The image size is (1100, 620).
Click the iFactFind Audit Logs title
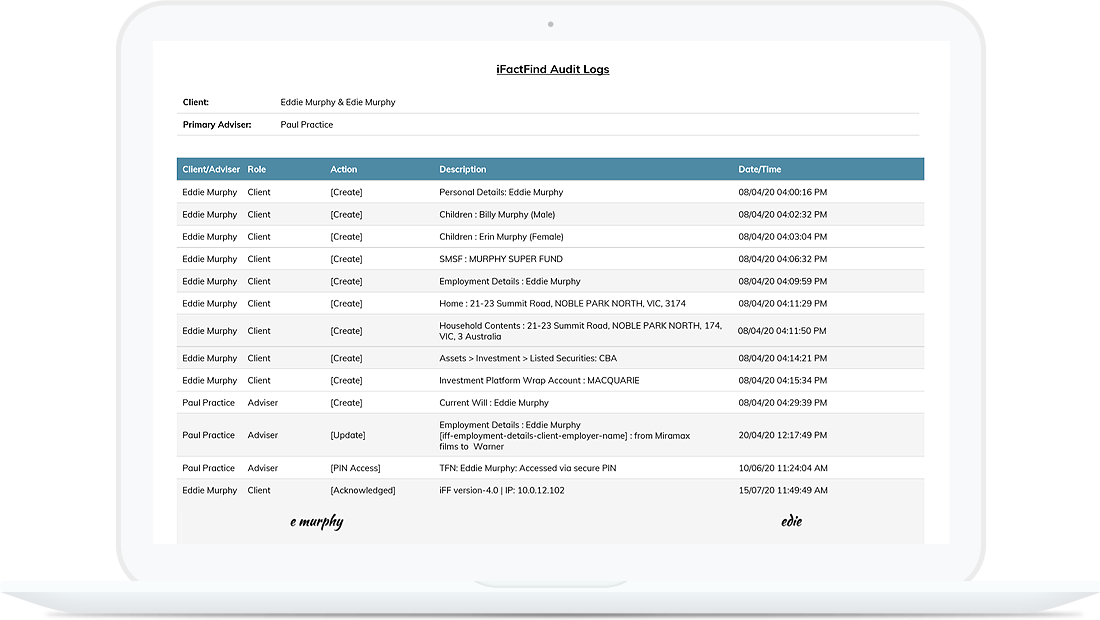(553, 69)
